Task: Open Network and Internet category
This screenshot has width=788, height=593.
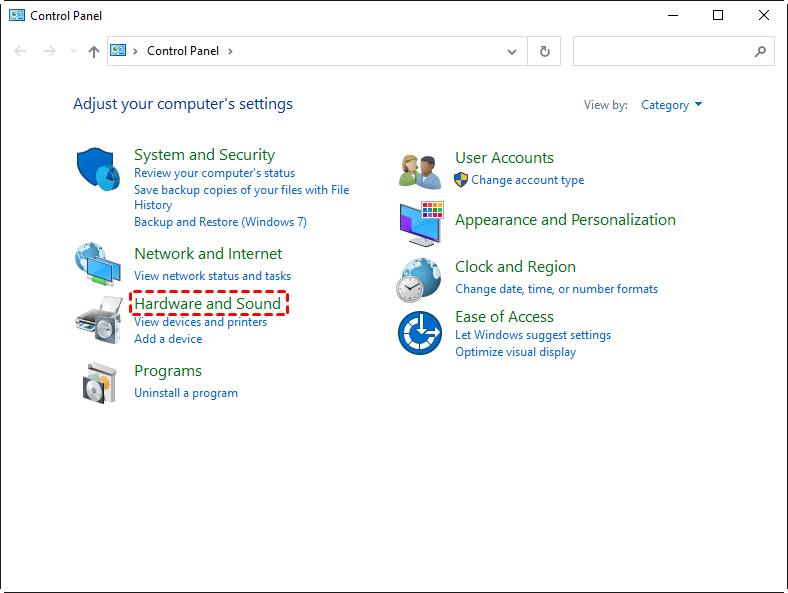Action: pos(208,254)
